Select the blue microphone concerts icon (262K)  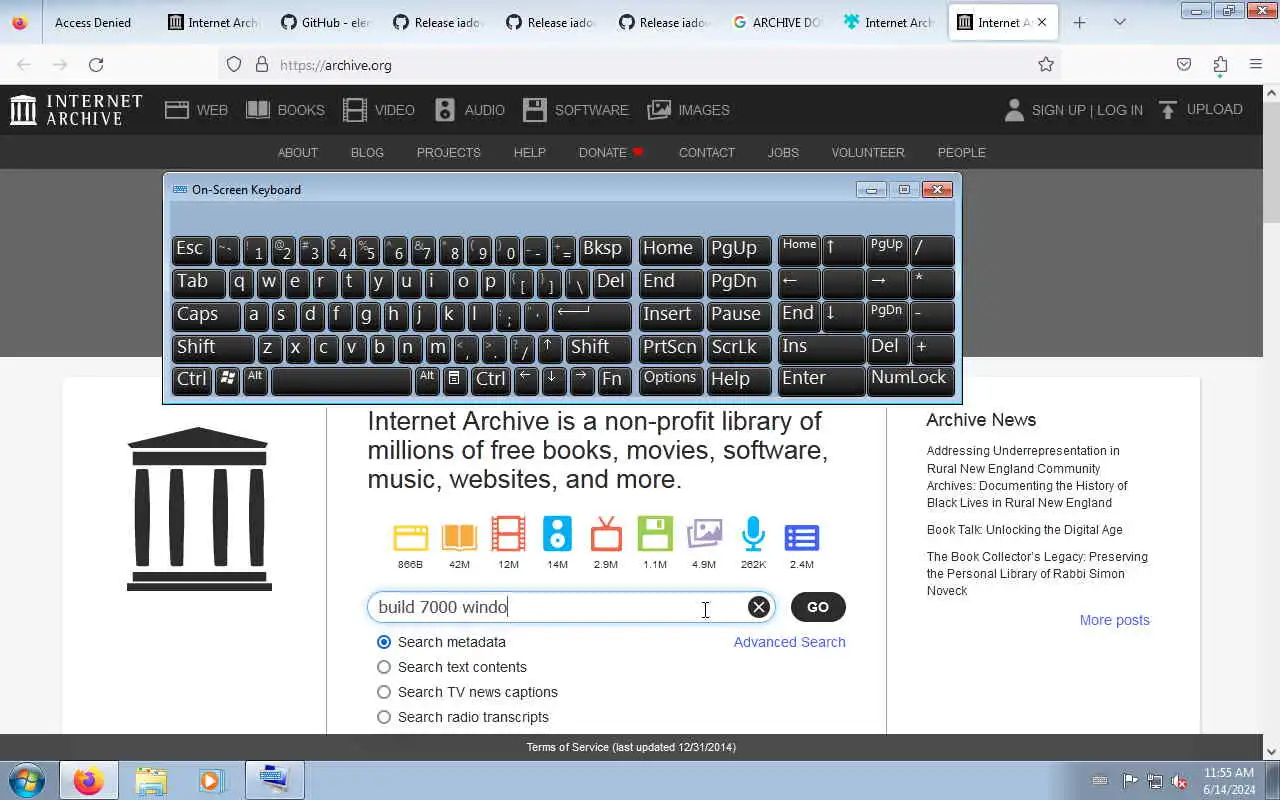[x=753, y=534]
